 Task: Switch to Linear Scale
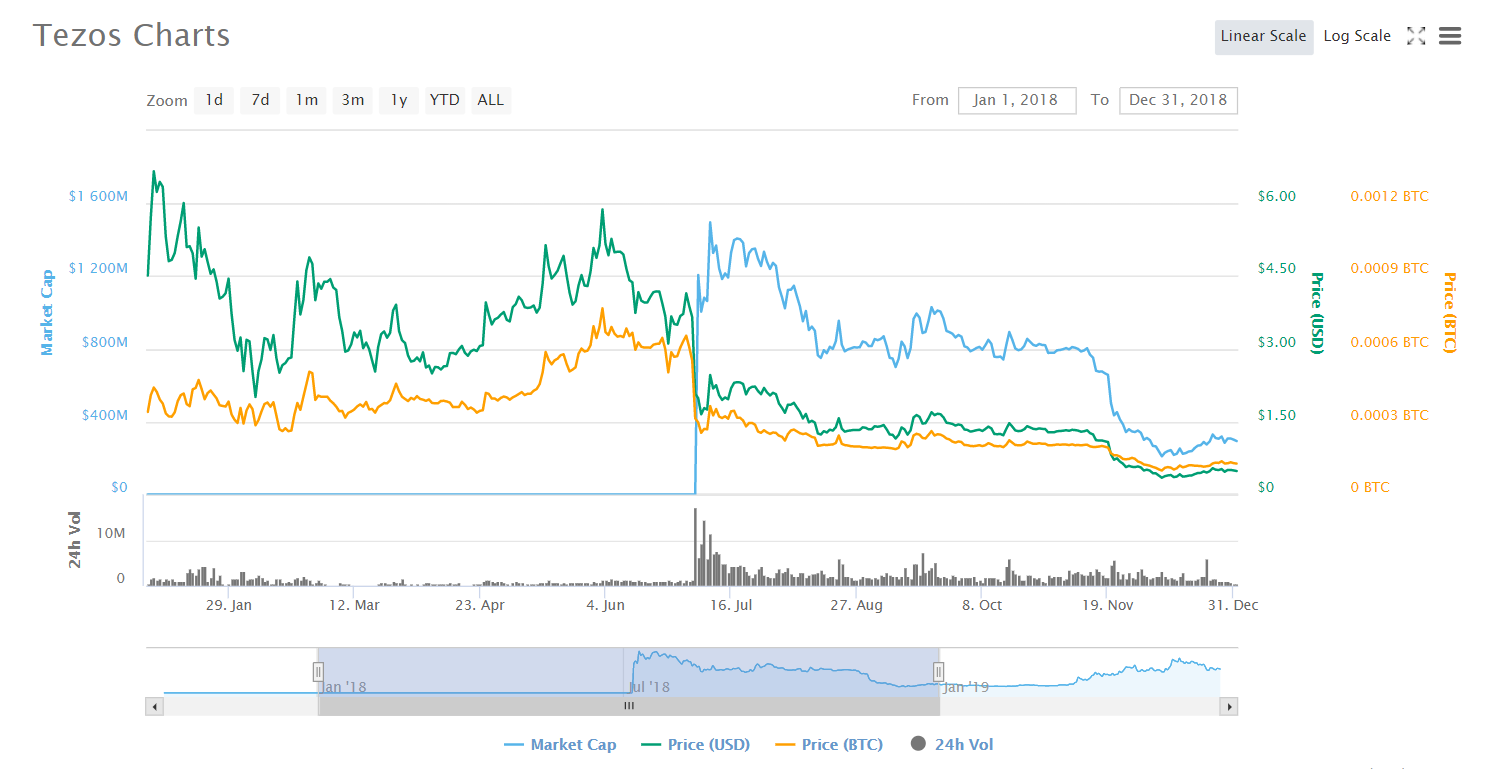click(1264, 36)
